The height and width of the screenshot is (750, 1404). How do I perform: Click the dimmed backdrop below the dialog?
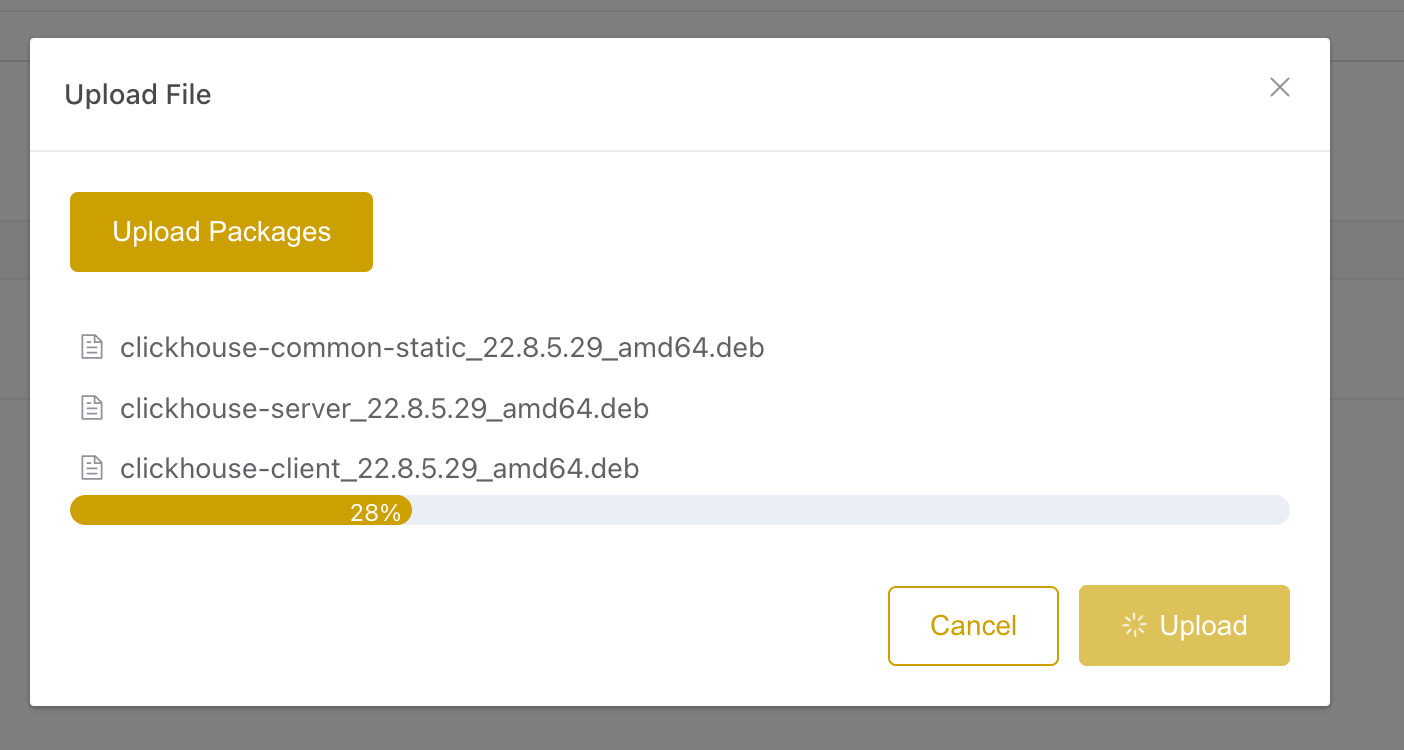[x=700, y=730]
